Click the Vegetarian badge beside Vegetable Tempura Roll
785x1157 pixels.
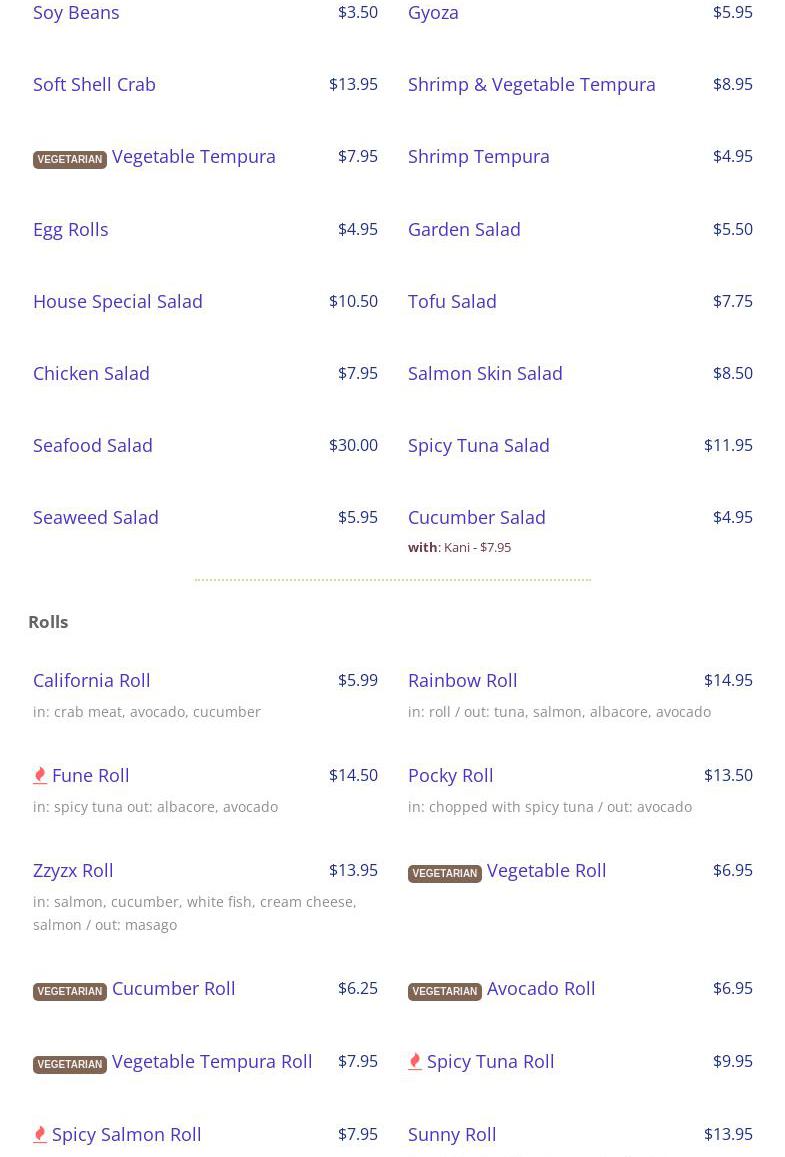tap(70, 1064)
